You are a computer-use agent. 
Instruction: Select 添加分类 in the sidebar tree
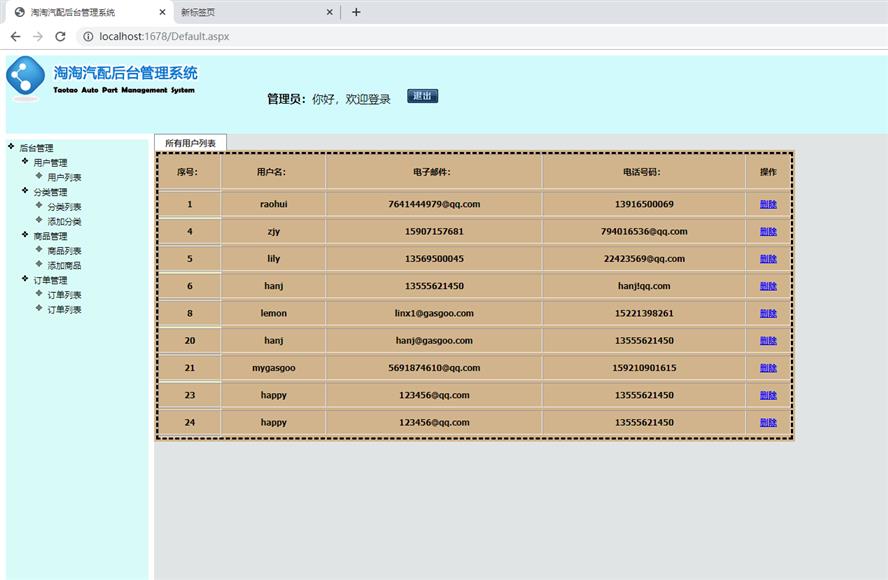(64, 221)
